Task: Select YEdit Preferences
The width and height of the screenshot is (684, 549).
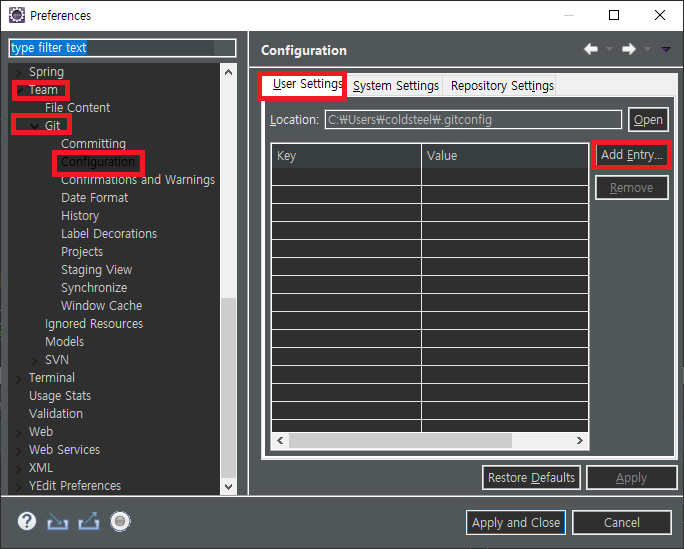Action: 75,486
